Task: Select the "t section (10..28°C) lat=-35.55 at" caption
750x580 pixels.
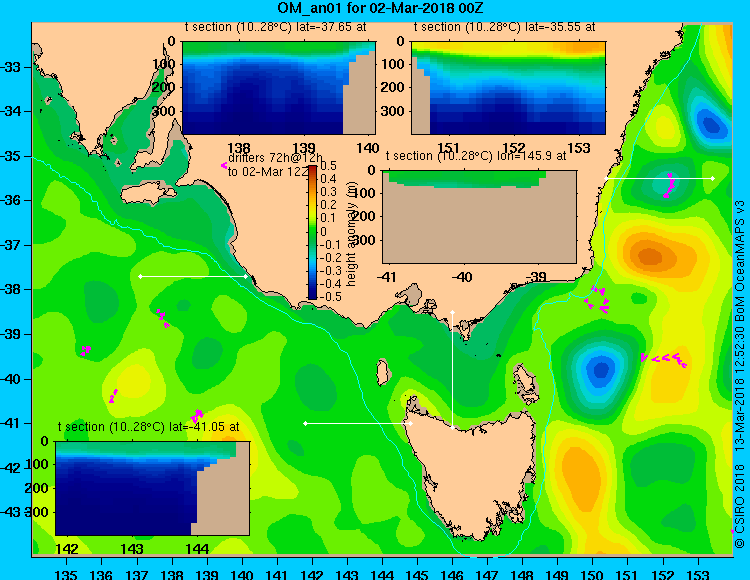Action: pos(505,27)
